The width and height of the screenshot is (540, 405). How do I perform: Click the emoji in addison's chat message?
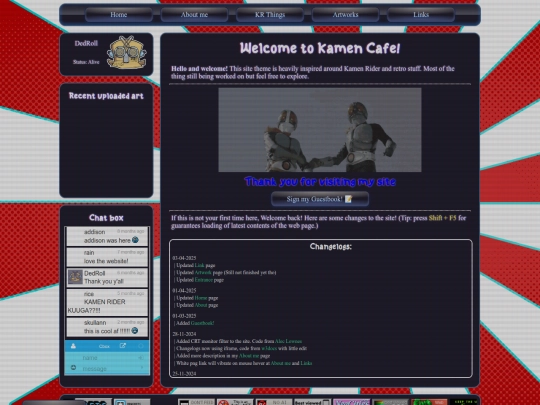(x=135, y=240)
